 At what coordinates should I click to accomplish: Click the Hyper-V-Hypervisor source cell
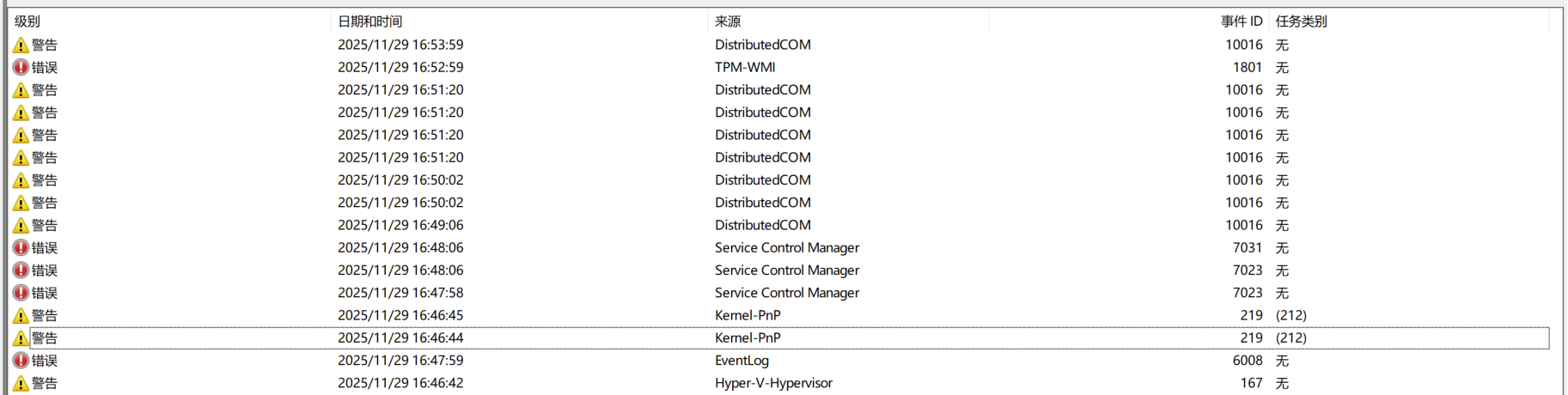[773, 383]
